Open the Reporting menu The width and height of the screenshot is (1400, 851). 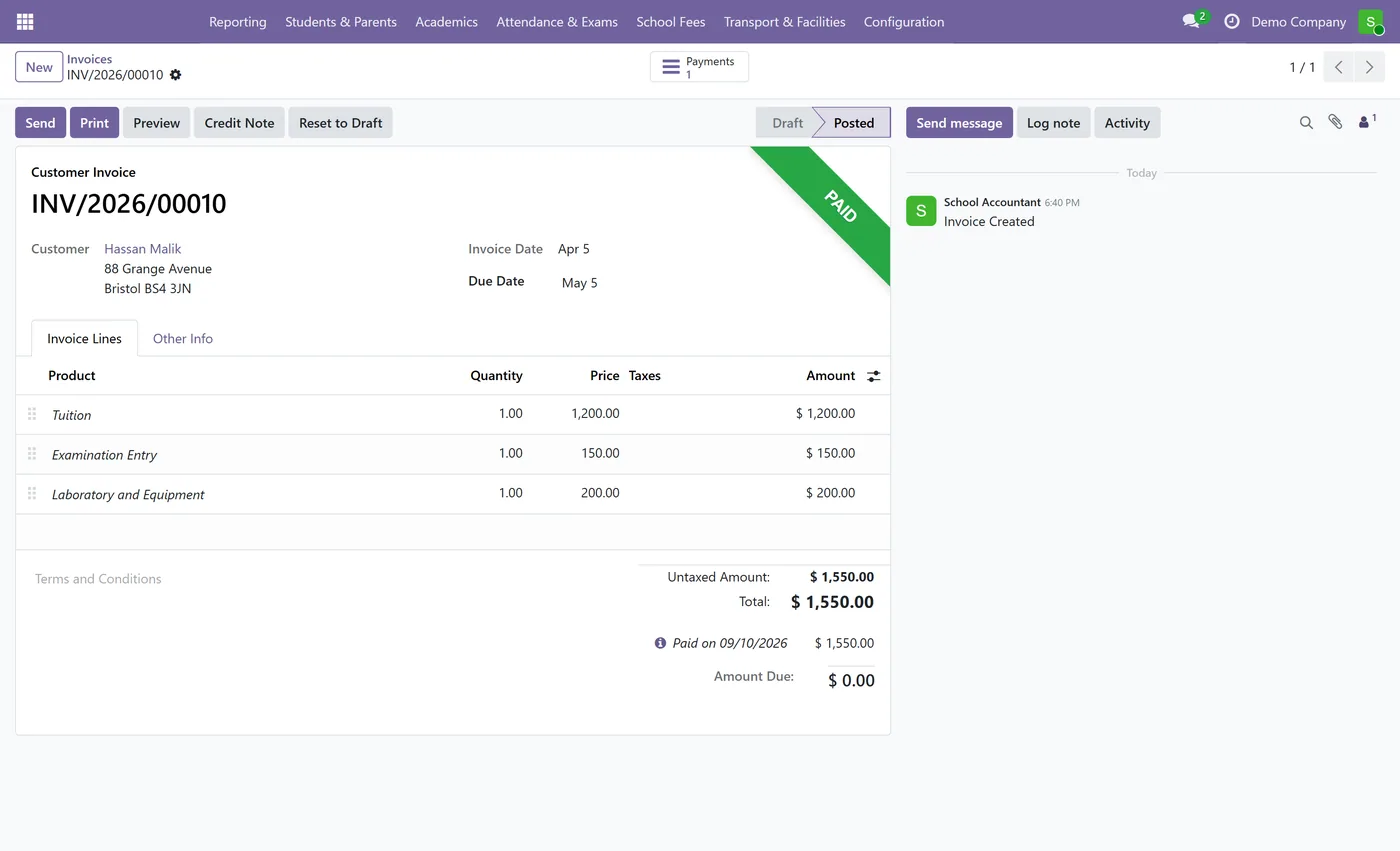[x=238, y=21]
